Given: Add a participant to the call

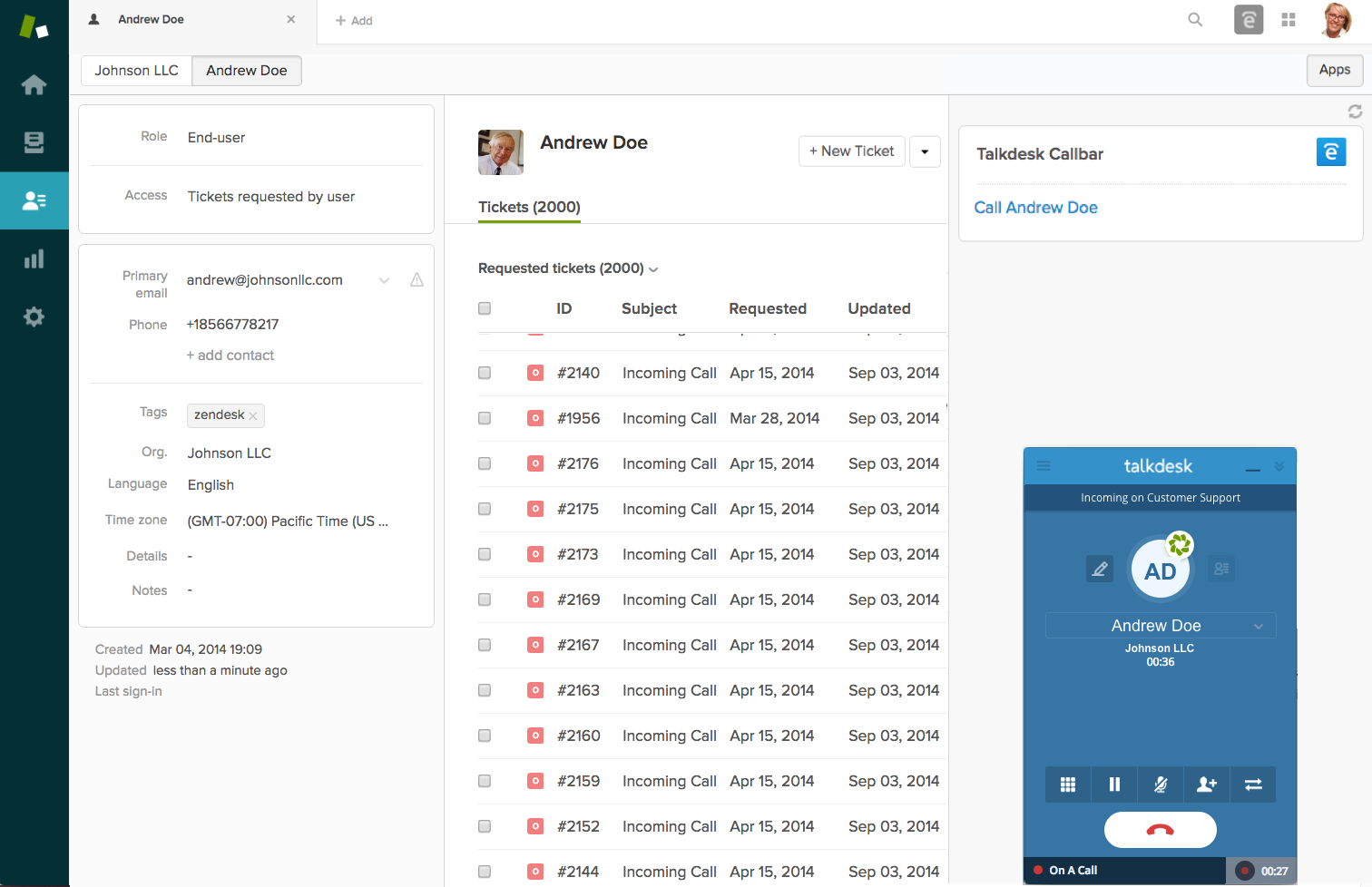Looking at the screenshot, I should (1206, 785).
